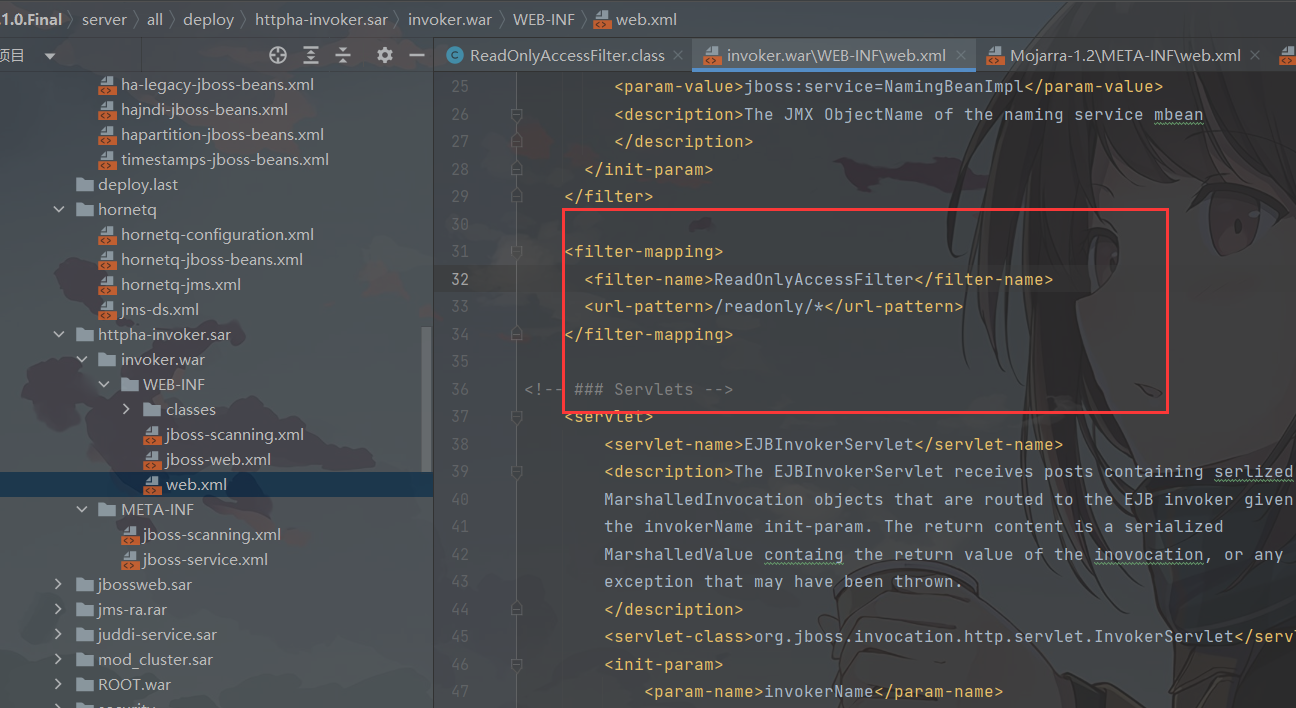The width and height of the screenshot is (1296, 708).
Task: Fold the servlet description at line 39
Action: click(517, 472)
